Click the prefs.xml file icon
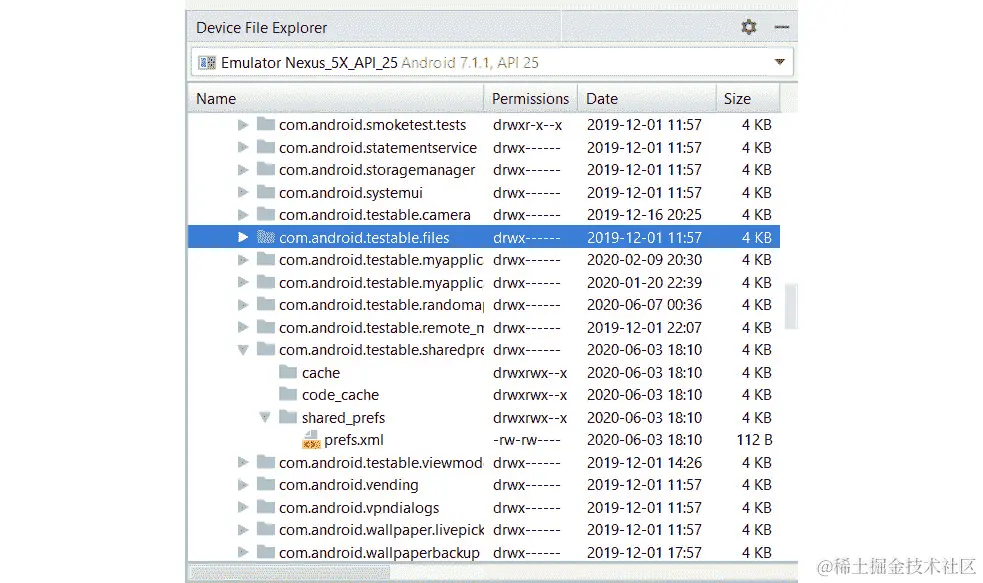Viewport: 983px width, 583px height. point(311,440)
